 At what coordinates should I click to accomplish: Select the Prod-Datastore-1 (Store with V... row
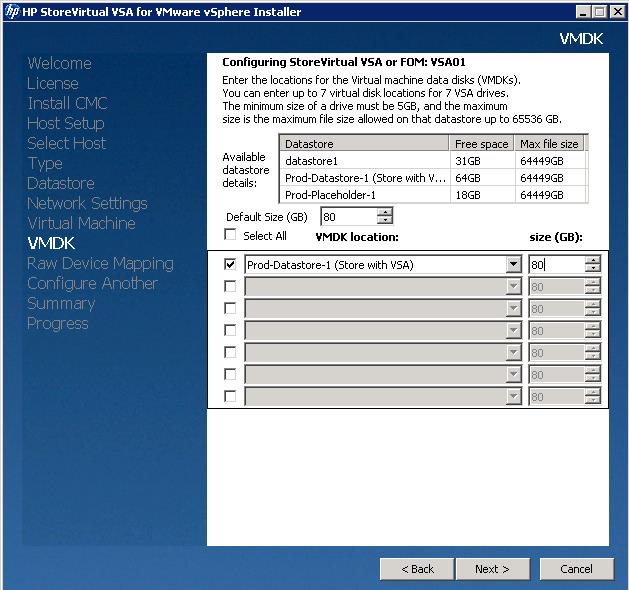point(432,178)
